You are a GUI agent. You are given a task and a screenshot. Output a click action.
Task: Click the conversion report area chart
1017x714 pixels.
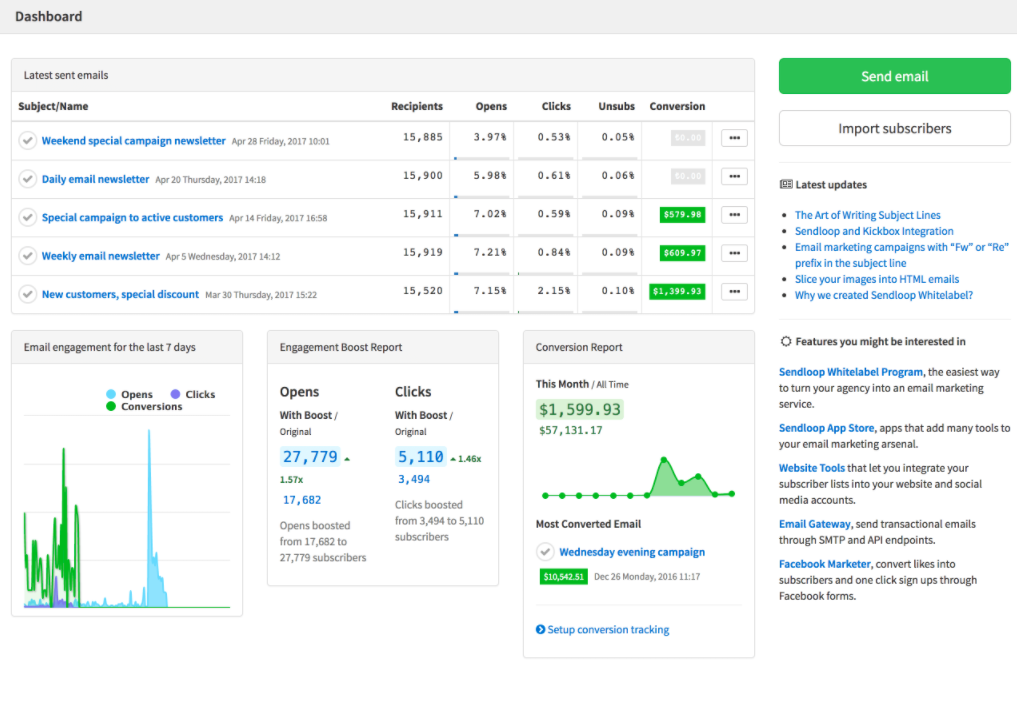(638, 478)
